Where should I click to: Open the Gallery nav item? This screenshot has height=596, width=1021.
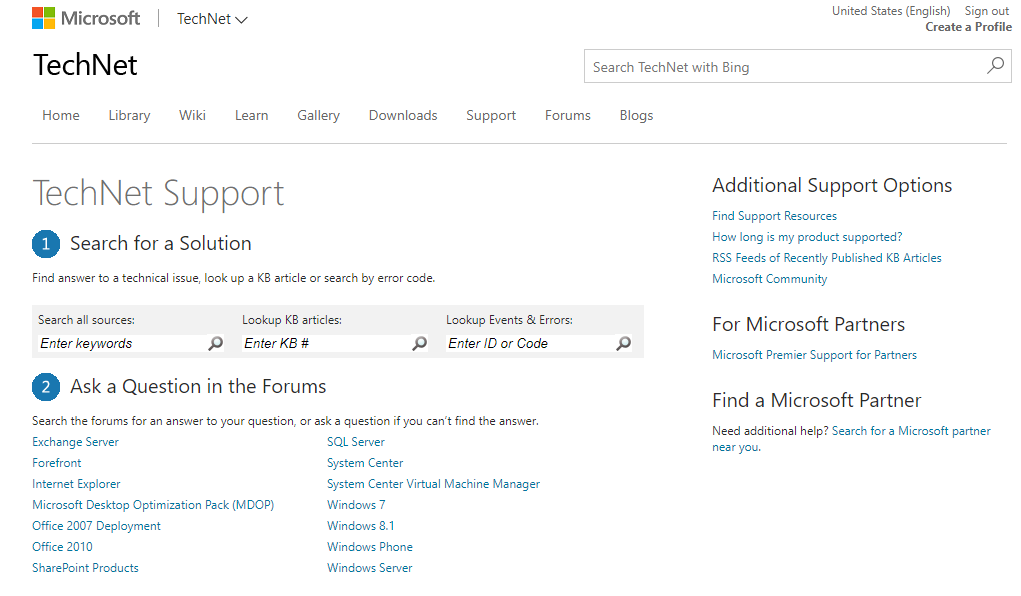(318, 115)
